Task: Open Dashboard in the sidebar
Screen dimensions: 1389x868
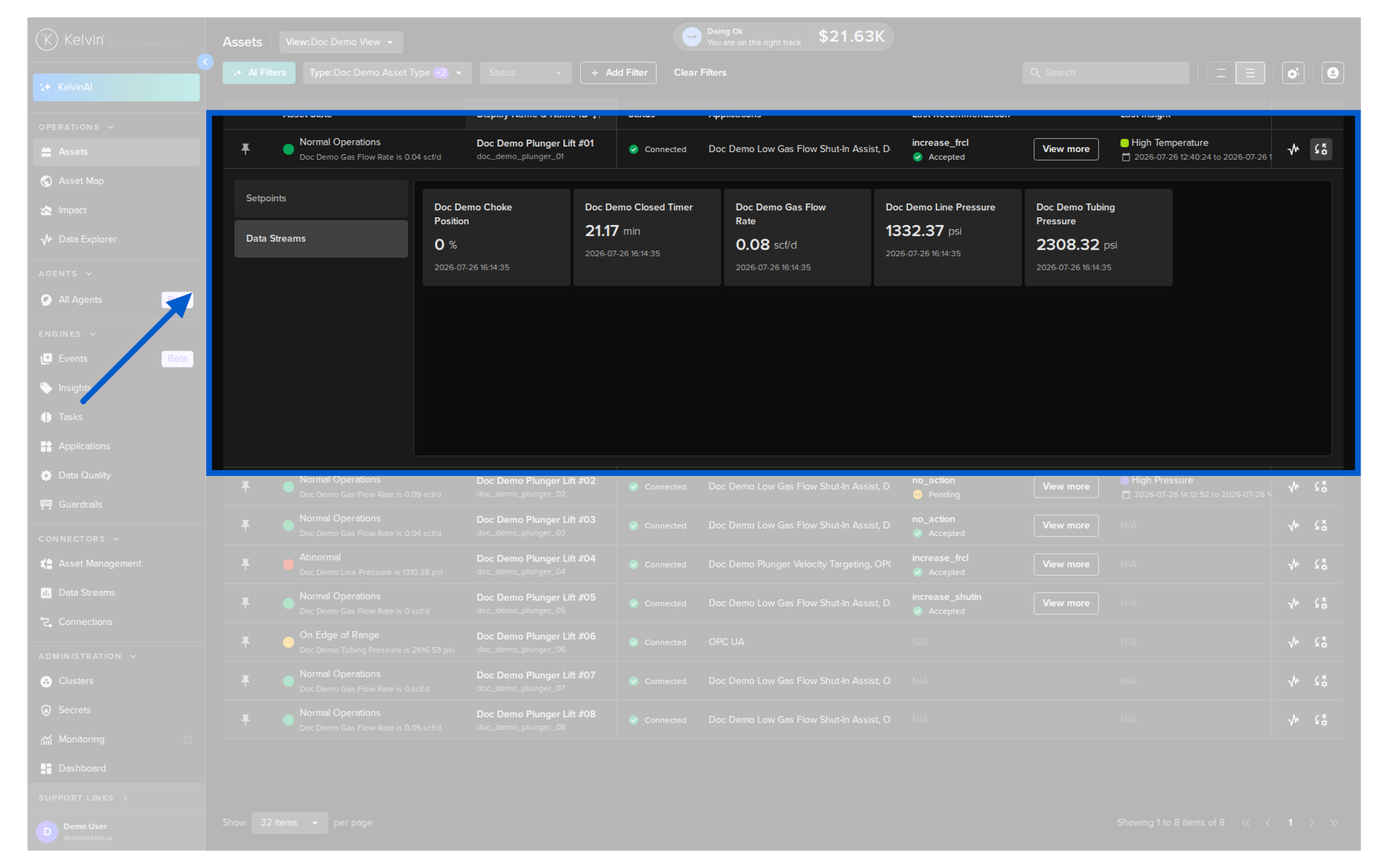Action: tap(116, 769)
